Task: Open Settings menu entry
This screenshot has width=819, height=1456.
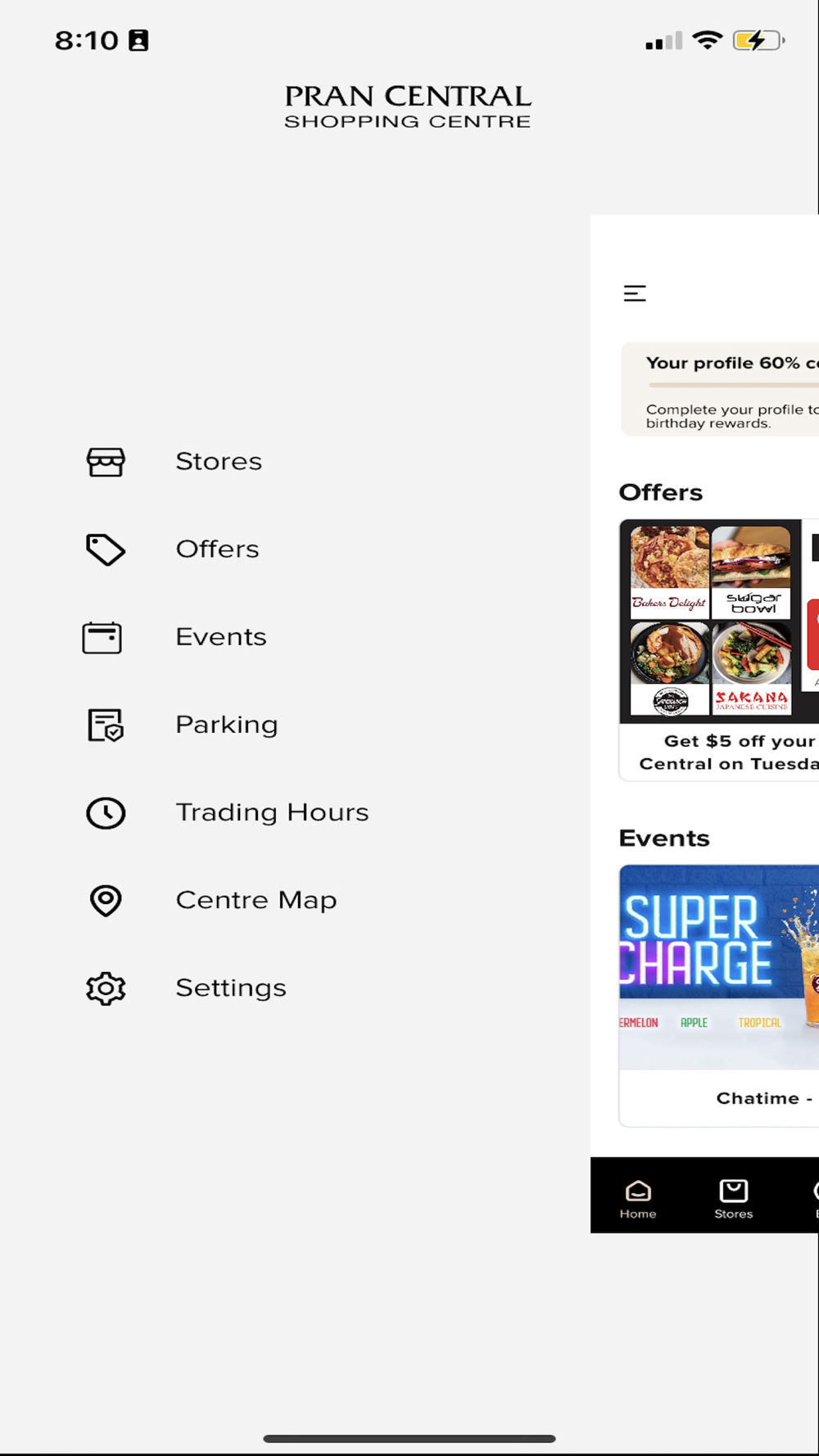Action: coord(231,988)
